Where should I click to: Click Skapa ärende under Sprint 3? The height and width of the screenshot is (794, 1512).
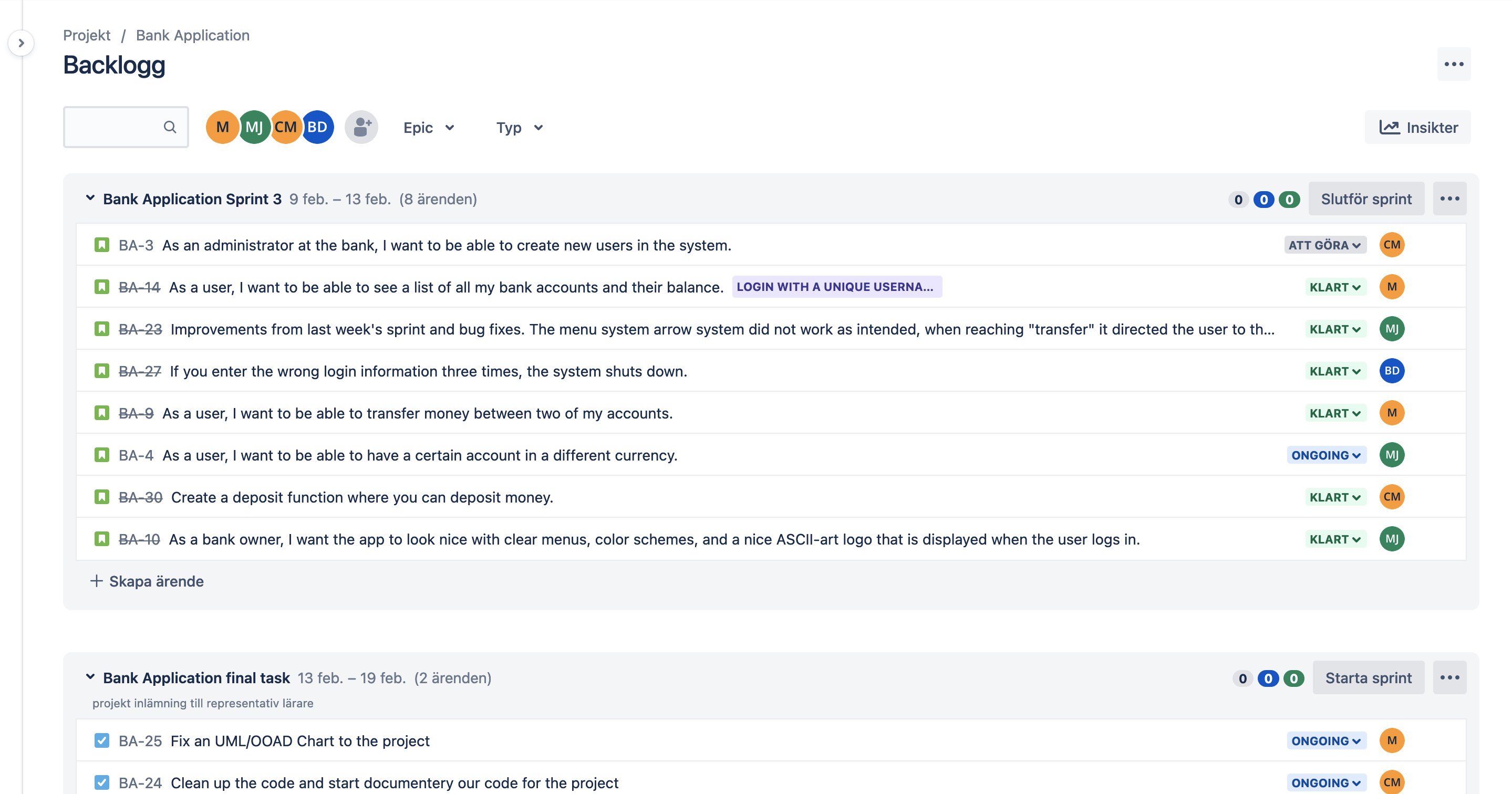click(x=147, y=581)
